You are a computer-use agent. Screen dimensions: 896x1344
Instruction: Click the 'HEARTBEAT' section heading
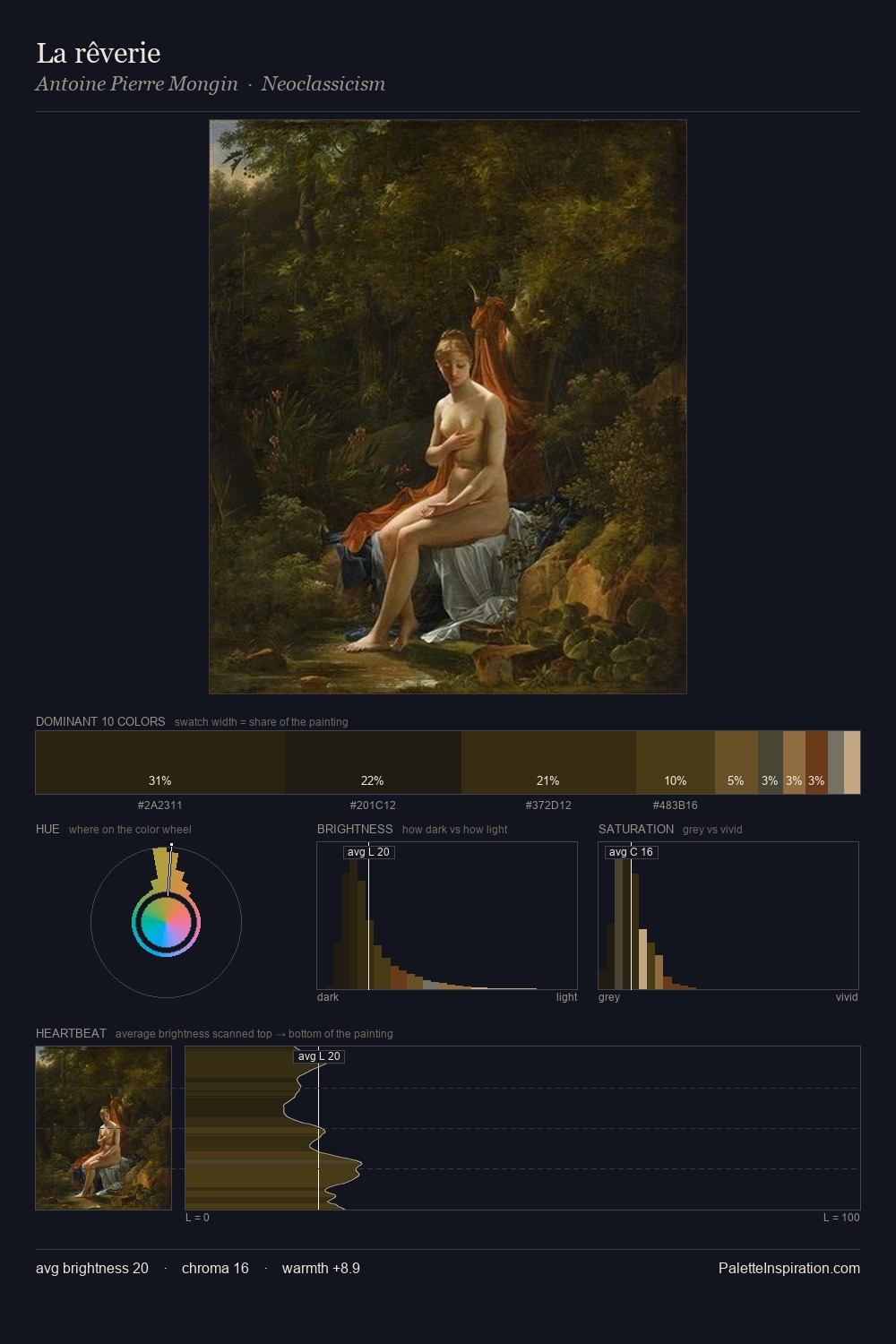(x=71, y=1033)
